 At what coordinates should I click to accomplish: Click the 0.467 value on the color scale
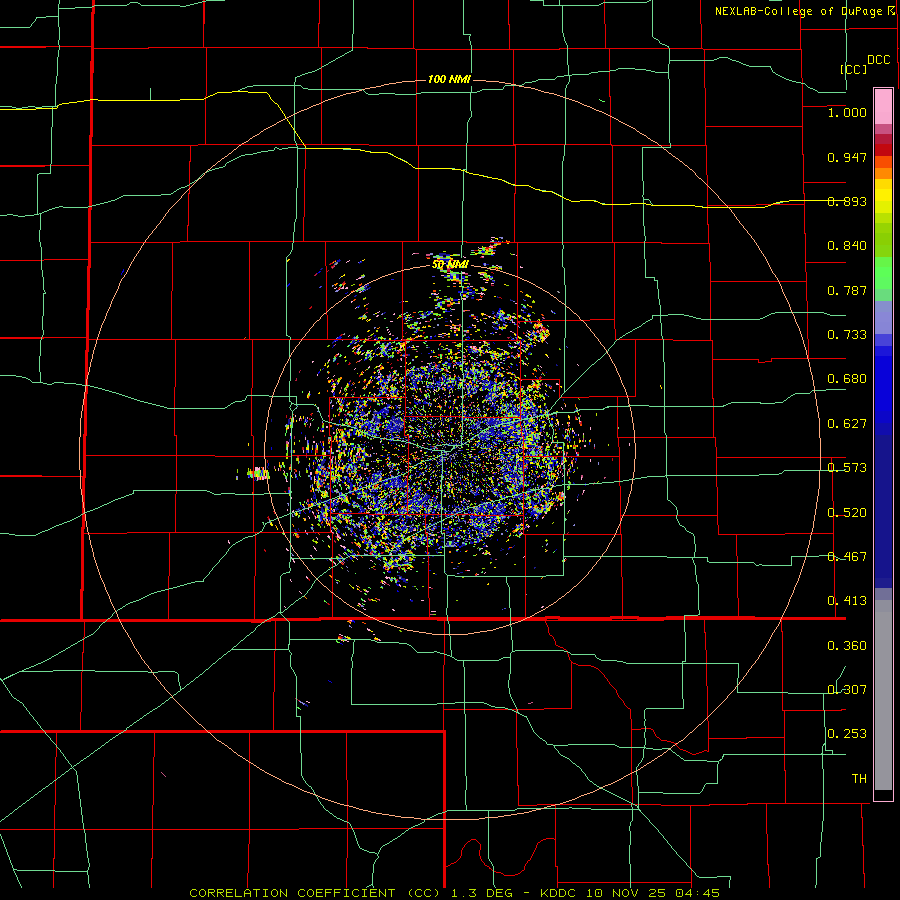(847, 557)
